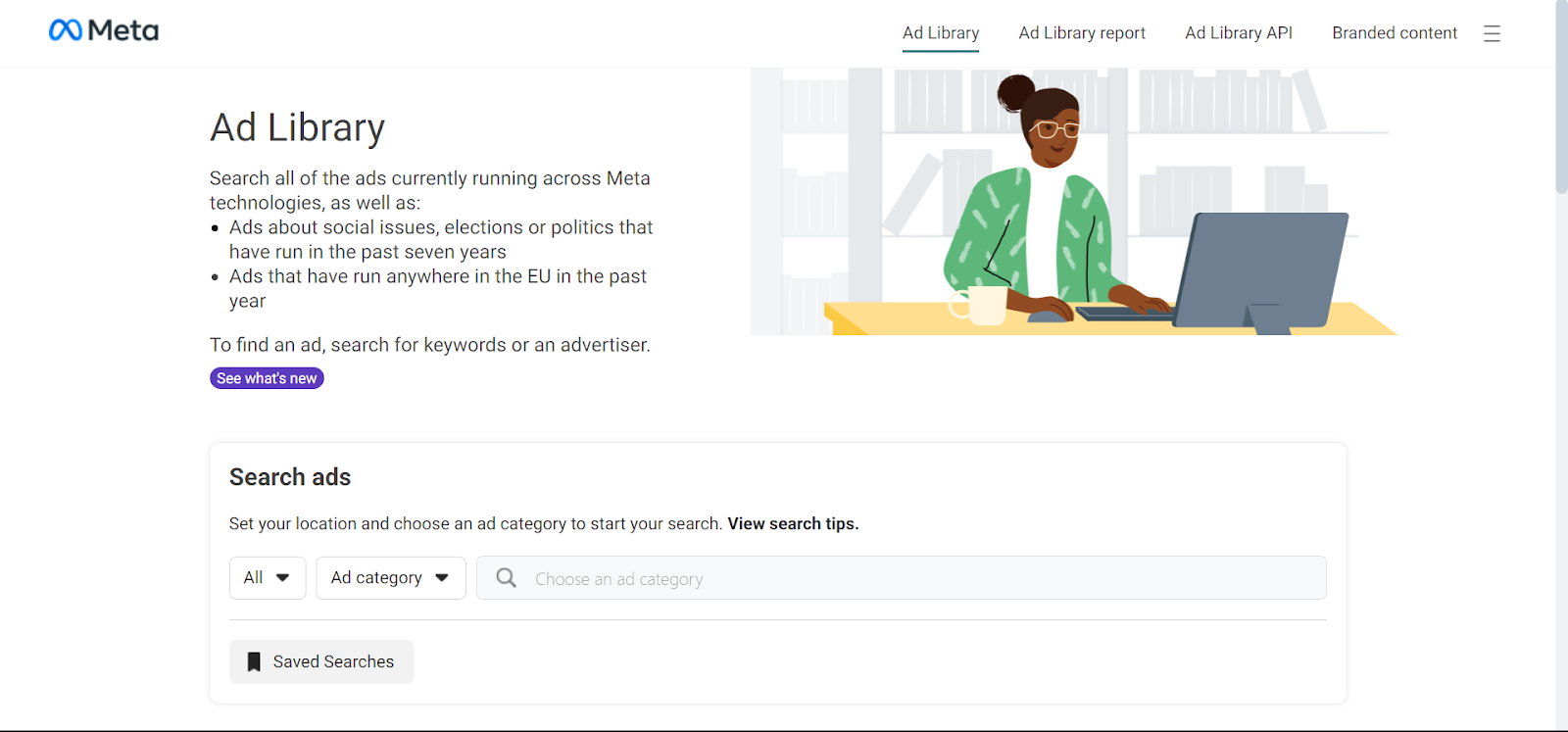1568x732 pixels.
Task: Expand the All location dropdown
Action: [x=267, y=578]
